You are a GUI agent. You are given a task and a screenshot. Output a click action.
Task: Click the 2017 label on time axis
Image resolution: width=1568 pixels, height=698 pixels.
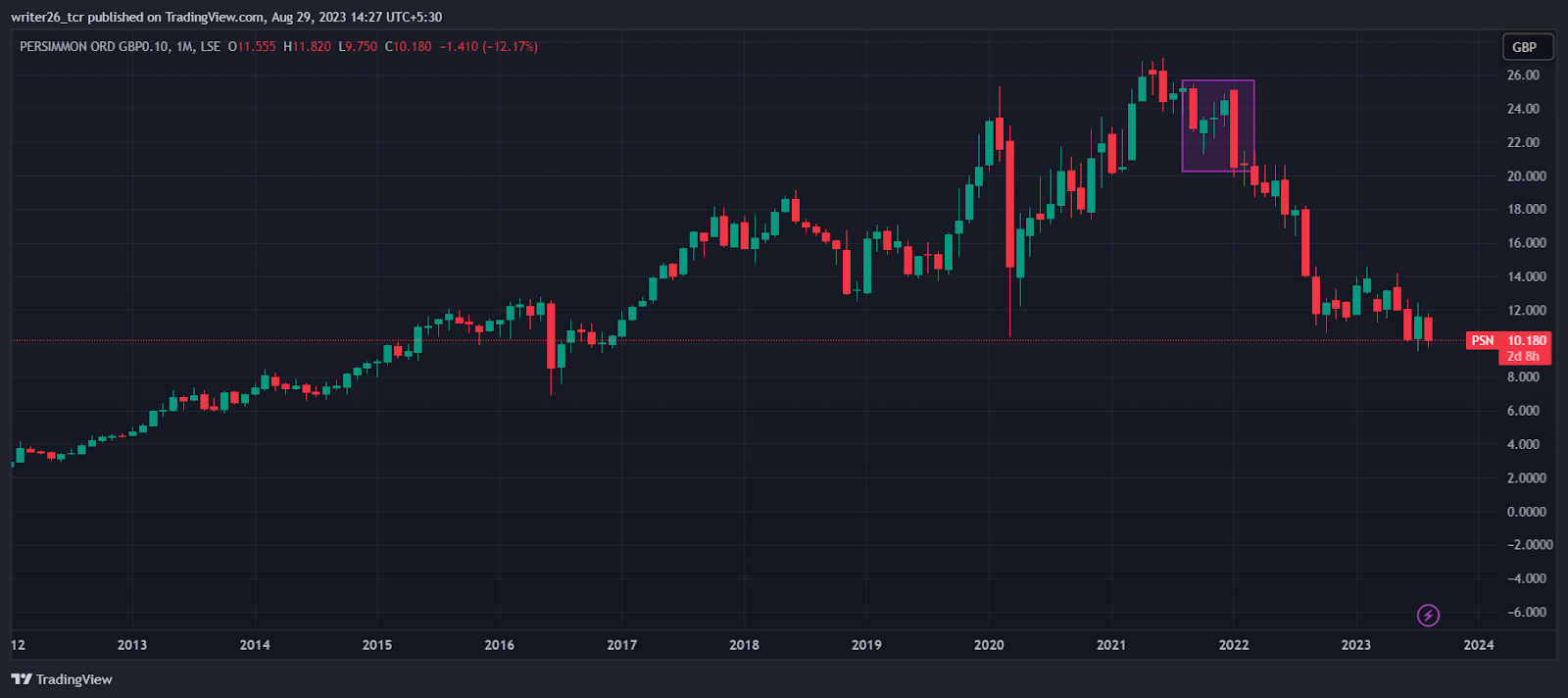[x=621, y=645]
